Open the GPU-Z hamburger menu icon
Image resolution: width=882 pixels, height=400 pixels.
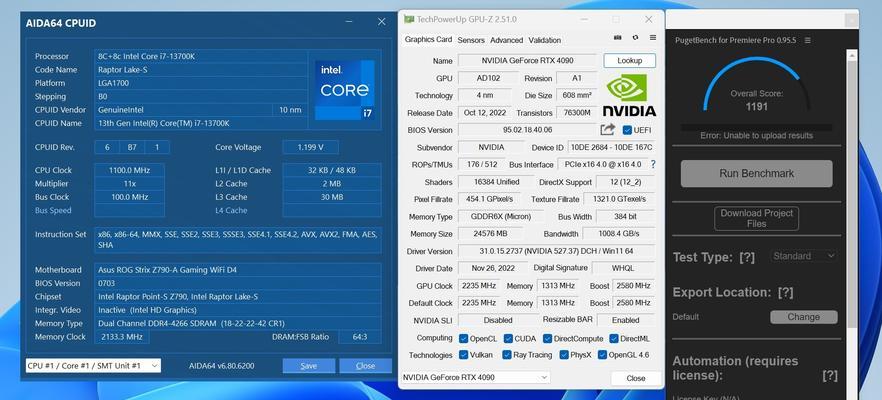coord(652,38)
